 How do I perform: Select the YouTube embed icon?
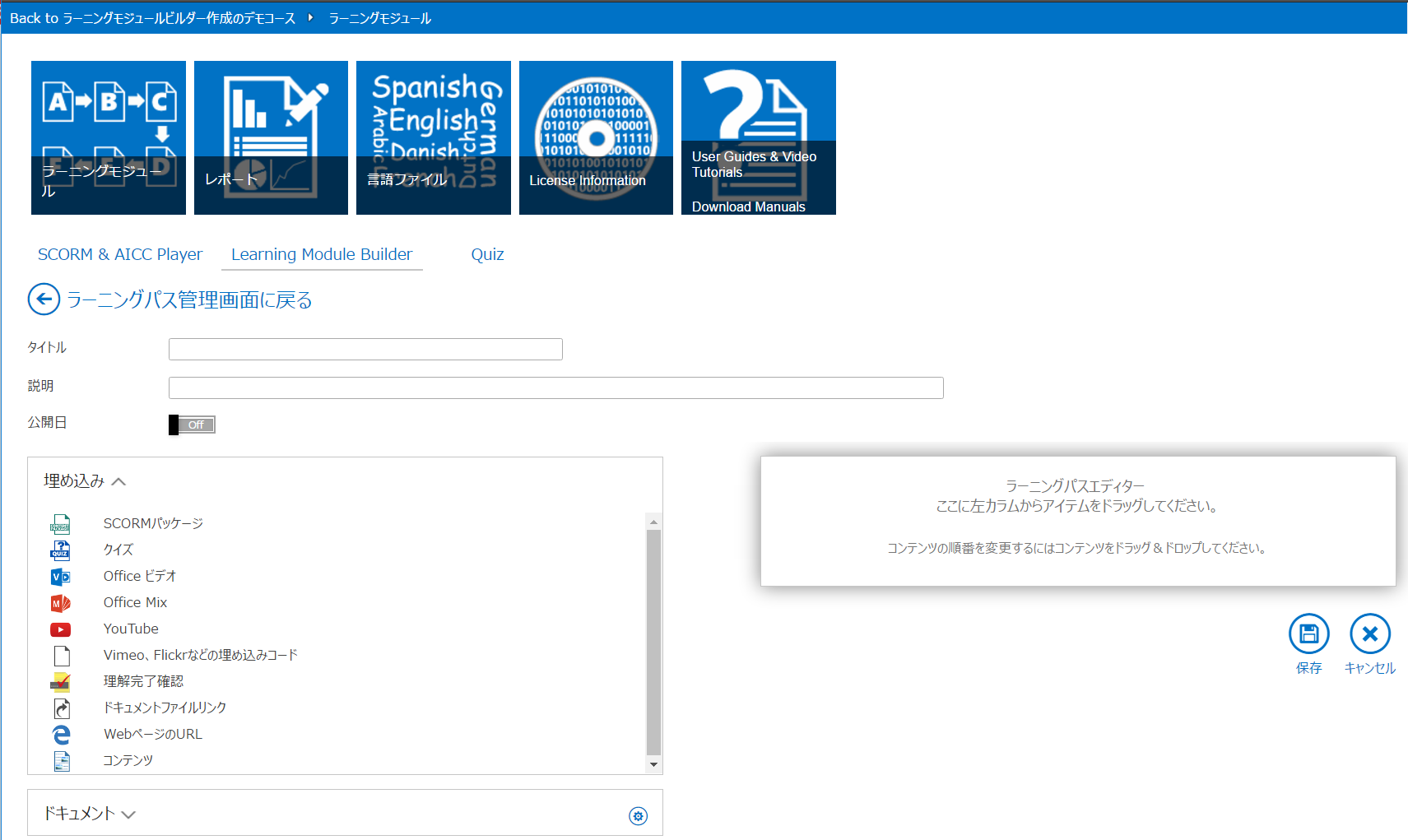click(x=61, y=629)
